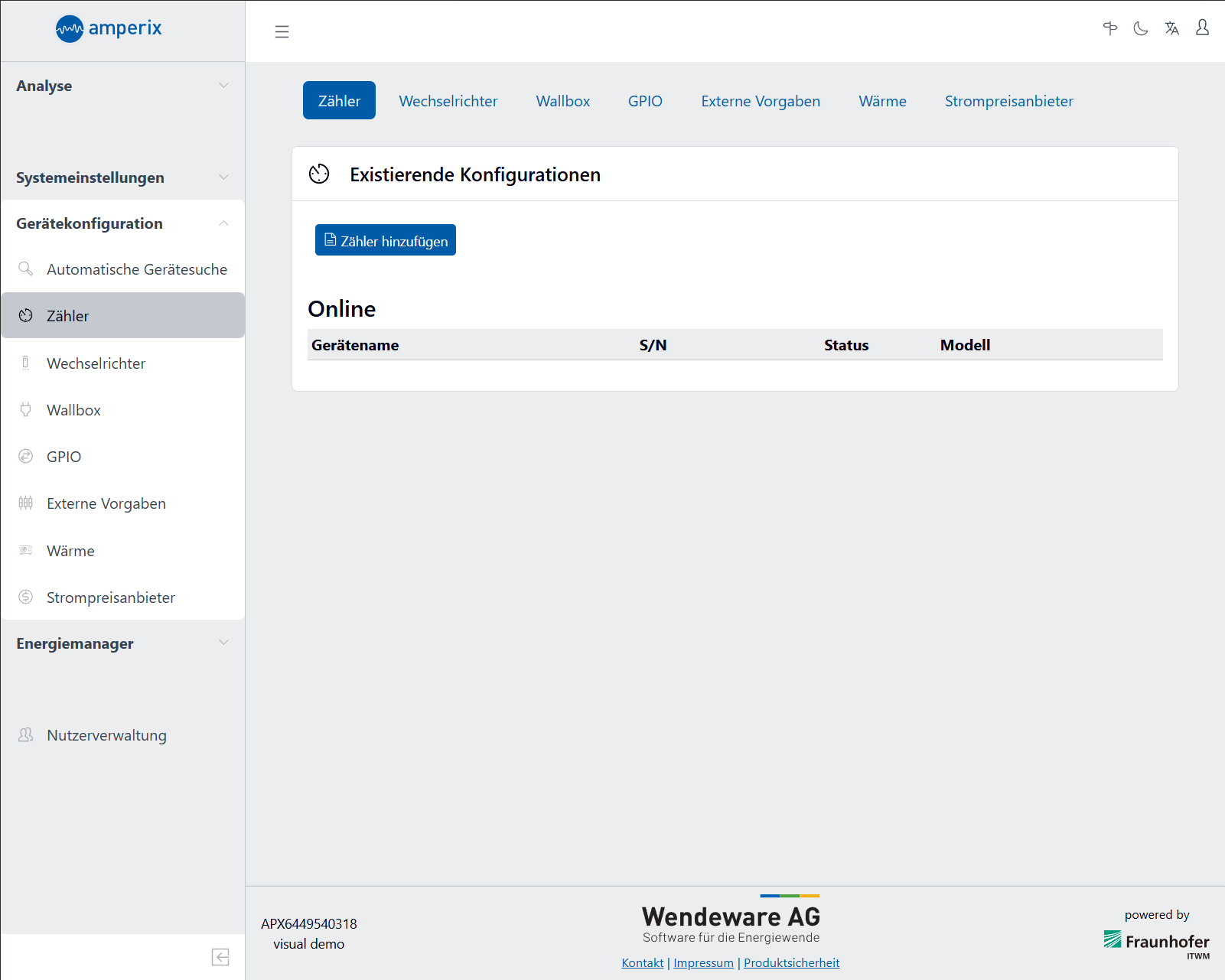Image resolution: width=1225 pixels, height=980 pixels.
Task: Switch to the Wechselrichter tab
Action: pos(448,101)
